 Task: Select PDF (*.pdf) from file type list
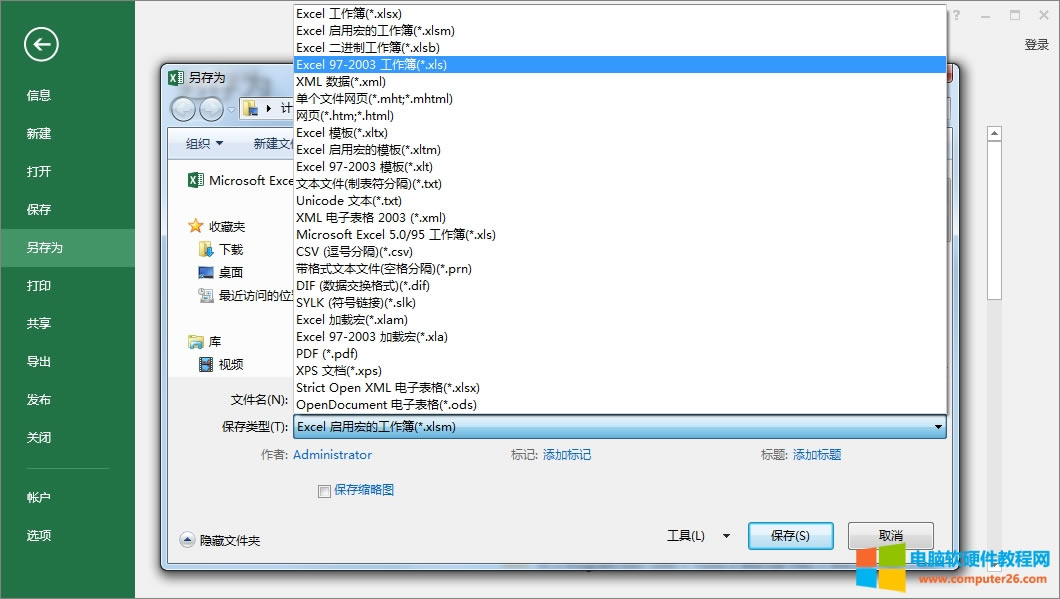pos(326,354)
